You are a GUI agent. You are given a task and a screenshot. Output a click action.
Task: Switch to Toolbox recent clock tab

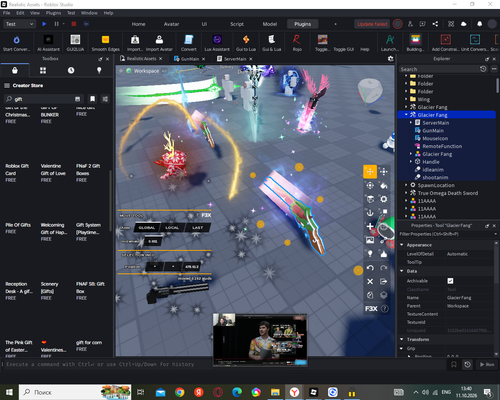[x=71, y=70]
